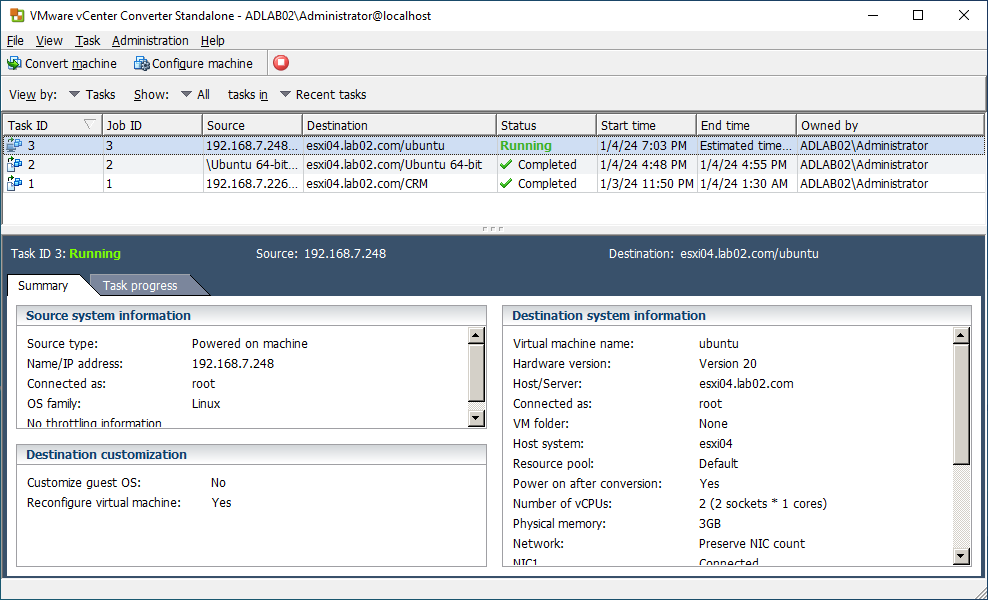Viewport: 988px width, 600px height.
Task: Click Destination system information scrollbar thumb
Action: point(961,404)
